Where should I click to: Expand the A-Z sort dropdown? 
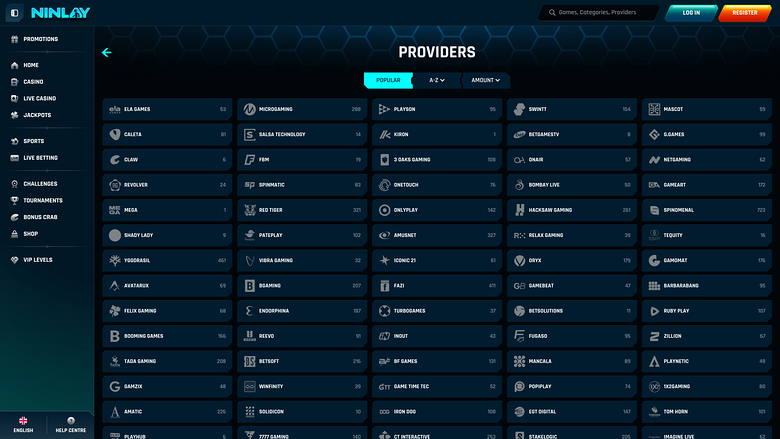tap(436, 80)
